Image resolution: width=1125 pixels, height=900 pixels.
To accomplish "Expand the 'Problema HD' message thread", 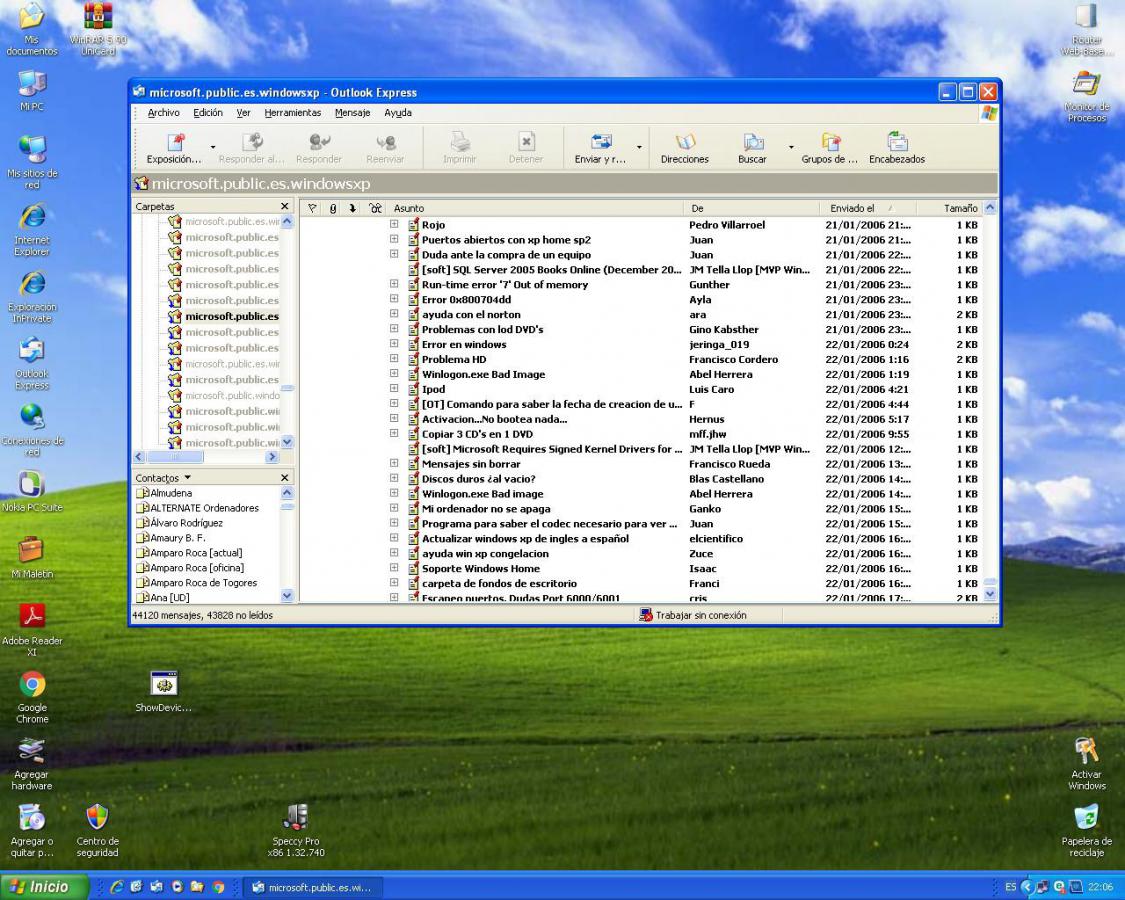I will coord(394,360).
